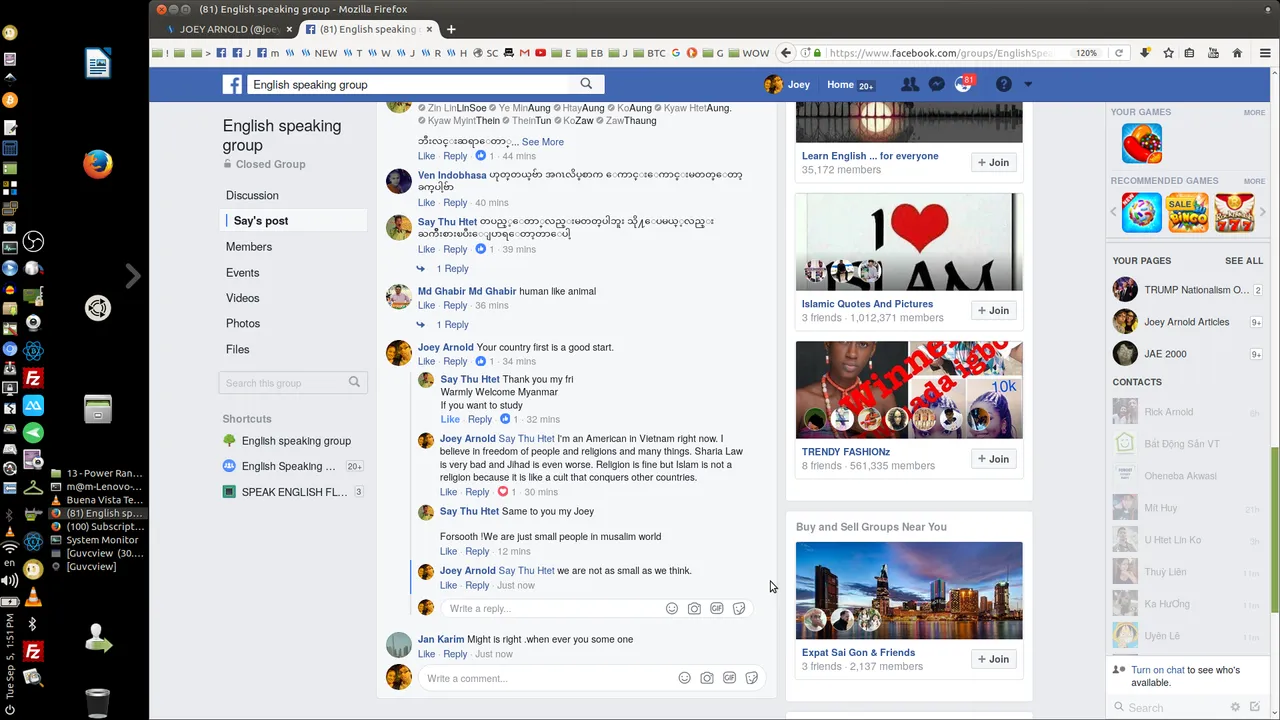Image resolution: width=1280 pixels, height=720 pixels.
Task: Open Messenger icon in Facebook header
Action: (936, 85)
